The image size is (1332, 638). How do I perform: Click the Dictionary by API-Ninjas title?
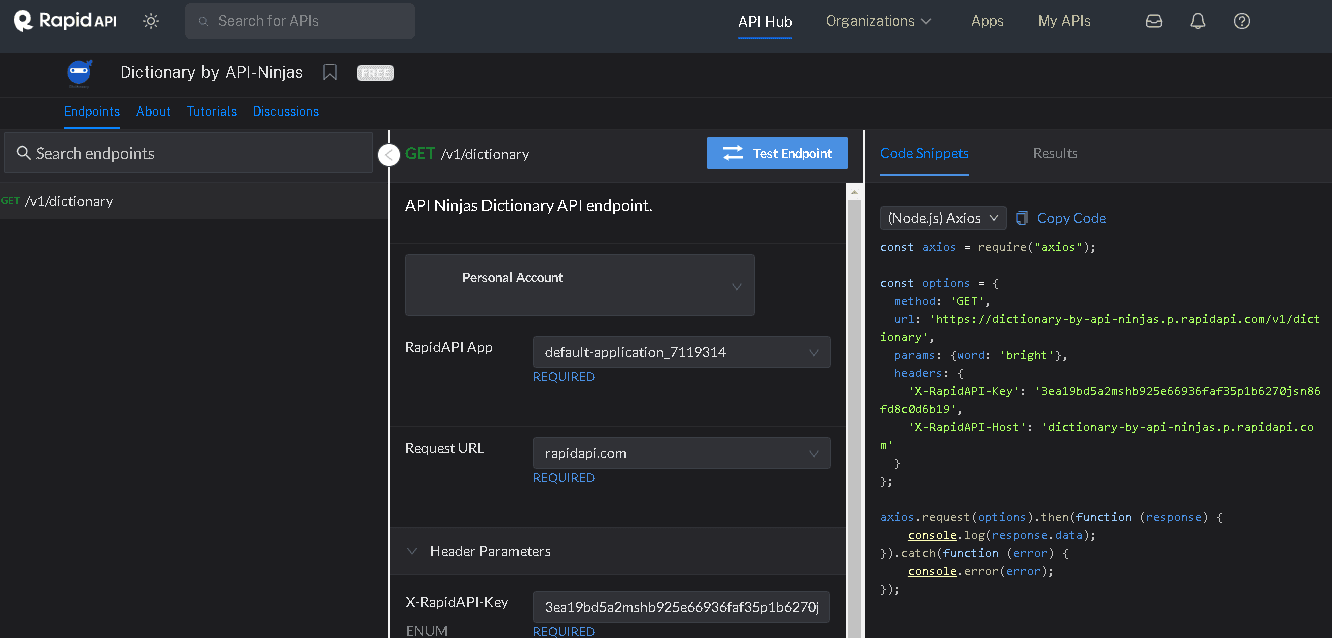click(211, 72)
